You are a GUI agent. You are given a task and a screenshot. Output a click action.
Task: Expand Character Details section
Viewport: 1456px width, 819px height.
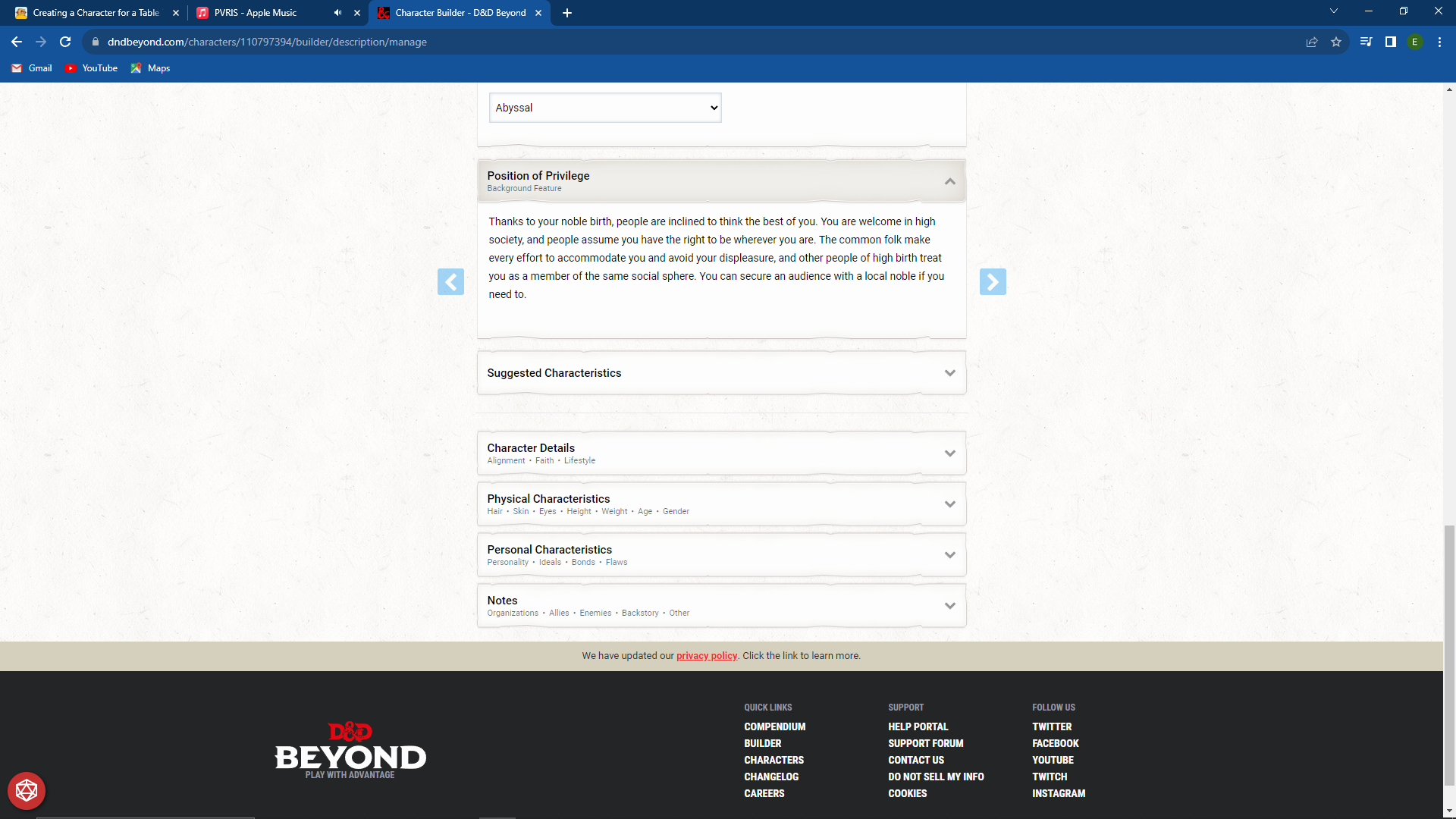point(949,453)
